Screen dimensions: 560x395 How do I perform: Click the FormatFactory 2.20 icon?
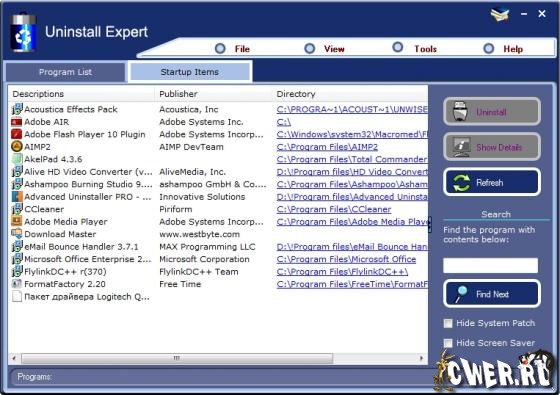[x=17, y=284]
